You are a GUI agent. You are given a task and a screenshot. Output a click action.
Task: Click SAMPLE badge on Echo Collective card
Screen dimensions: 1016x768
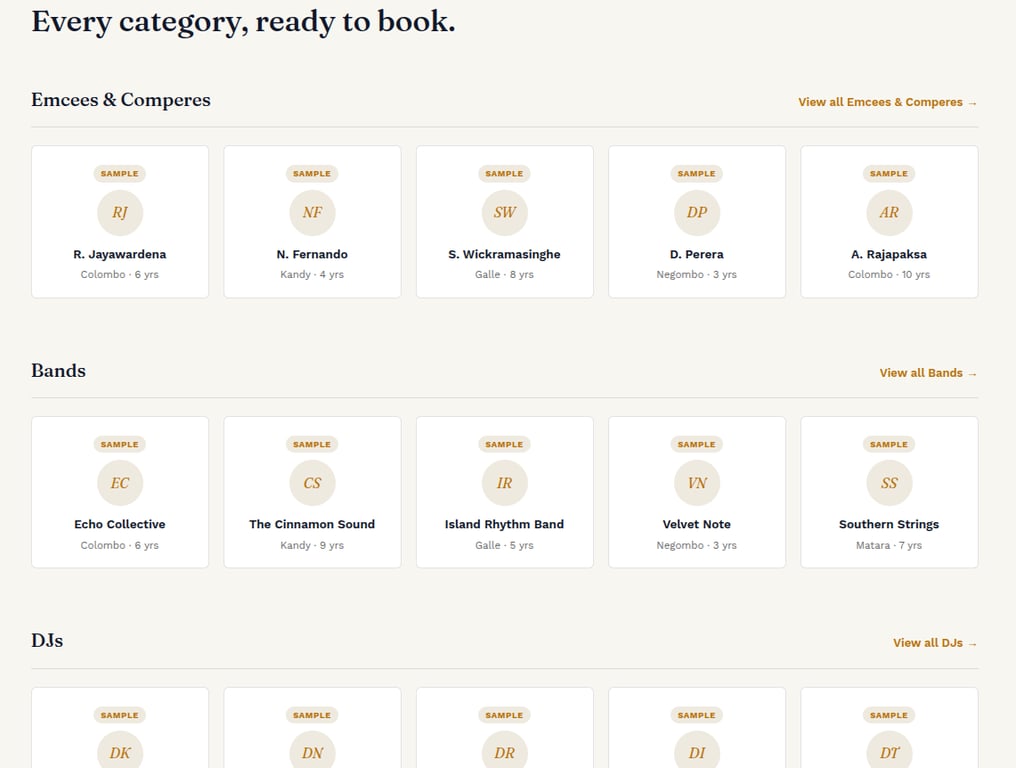120,445
